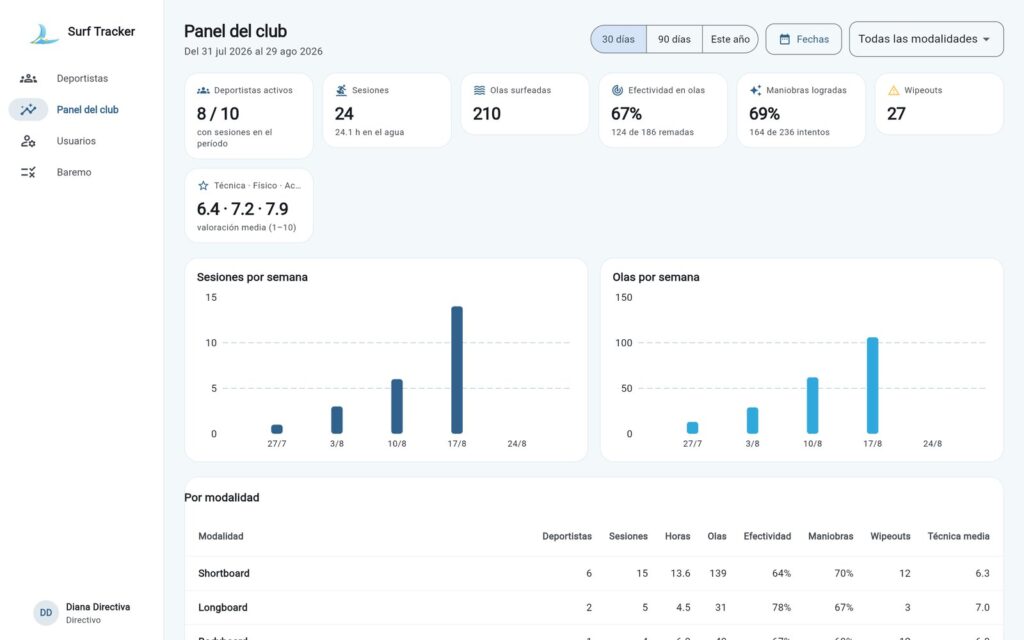Click the 6.4 · 7.2 · 7.9 rating value
This screenshot has height=640, width=1024.
point(242,209)
